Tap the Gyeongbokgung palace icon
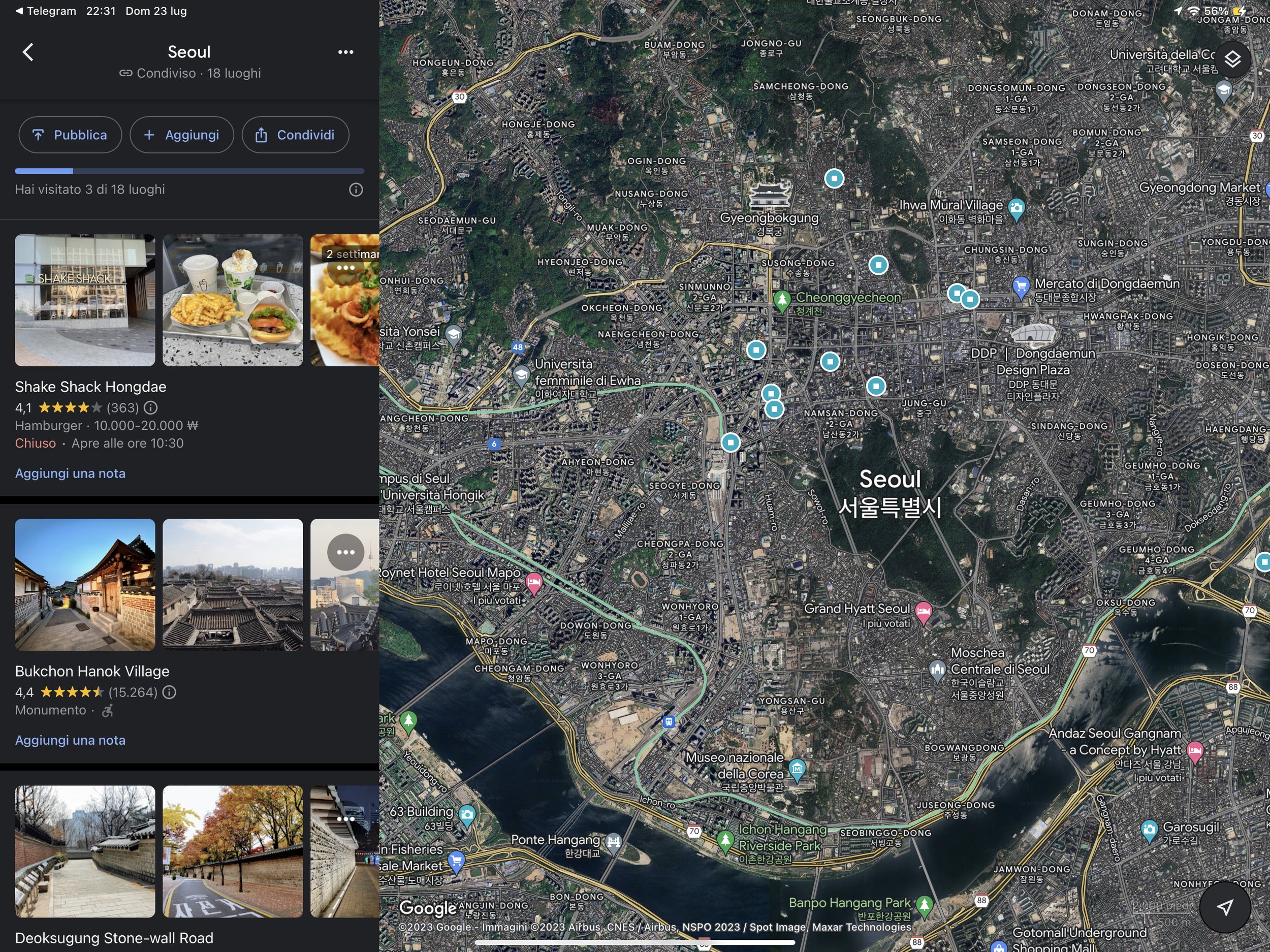Screen dimensions: 1270x952 point(770,195)
